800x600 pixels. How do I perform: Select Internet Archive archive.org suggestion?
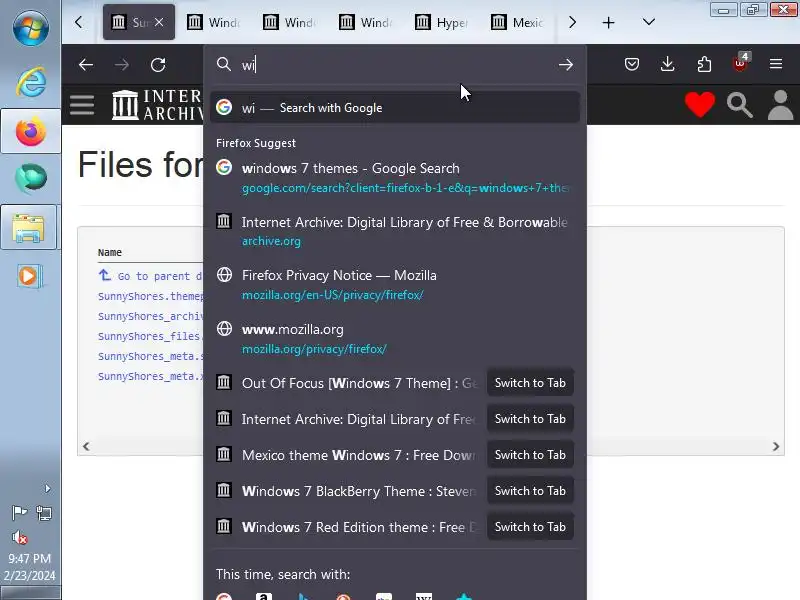pos(395,231)
